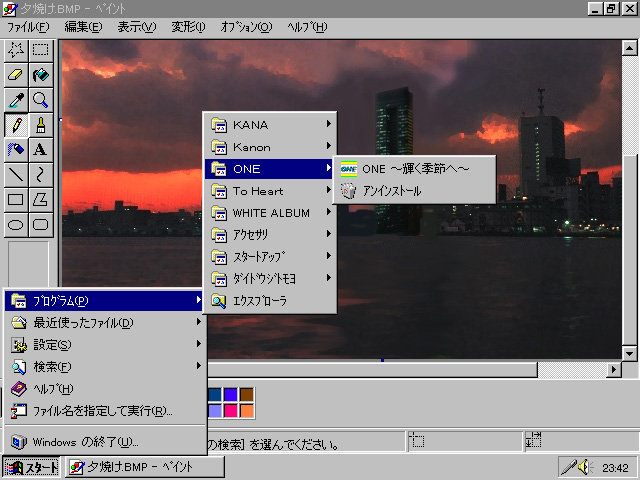The height and width of the screenshot is (480, 640).
Task: Pick the Polygon tool
Action: [40, 200]
